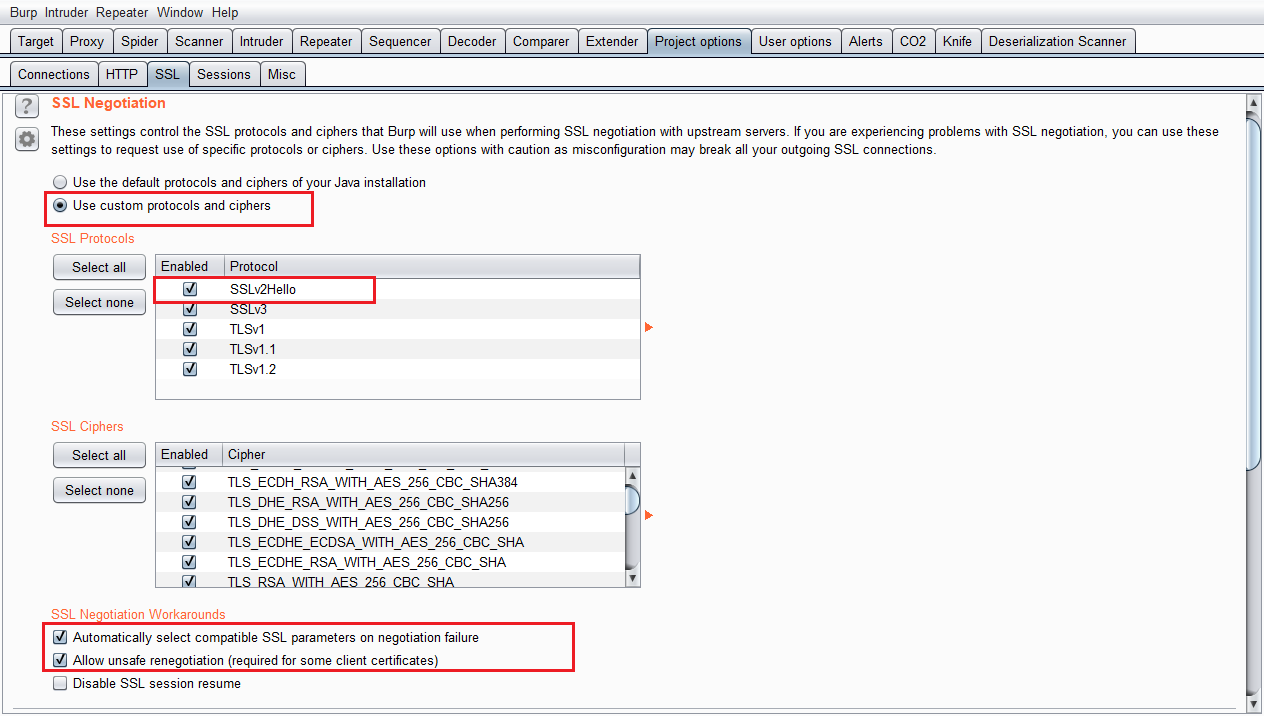Switch to the Proxy tab
This screenshot has height=716, width=1264.
pos(87,41)
